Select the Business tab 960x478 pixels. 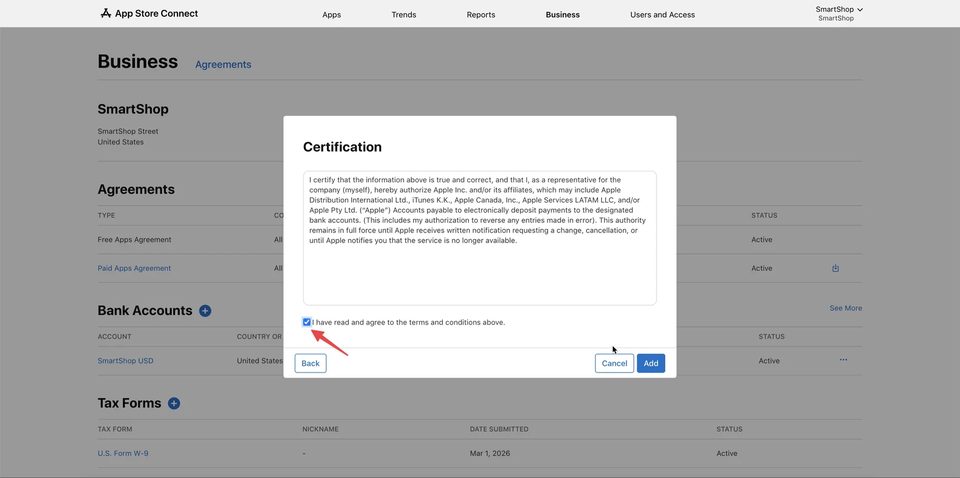pos(562,15)
